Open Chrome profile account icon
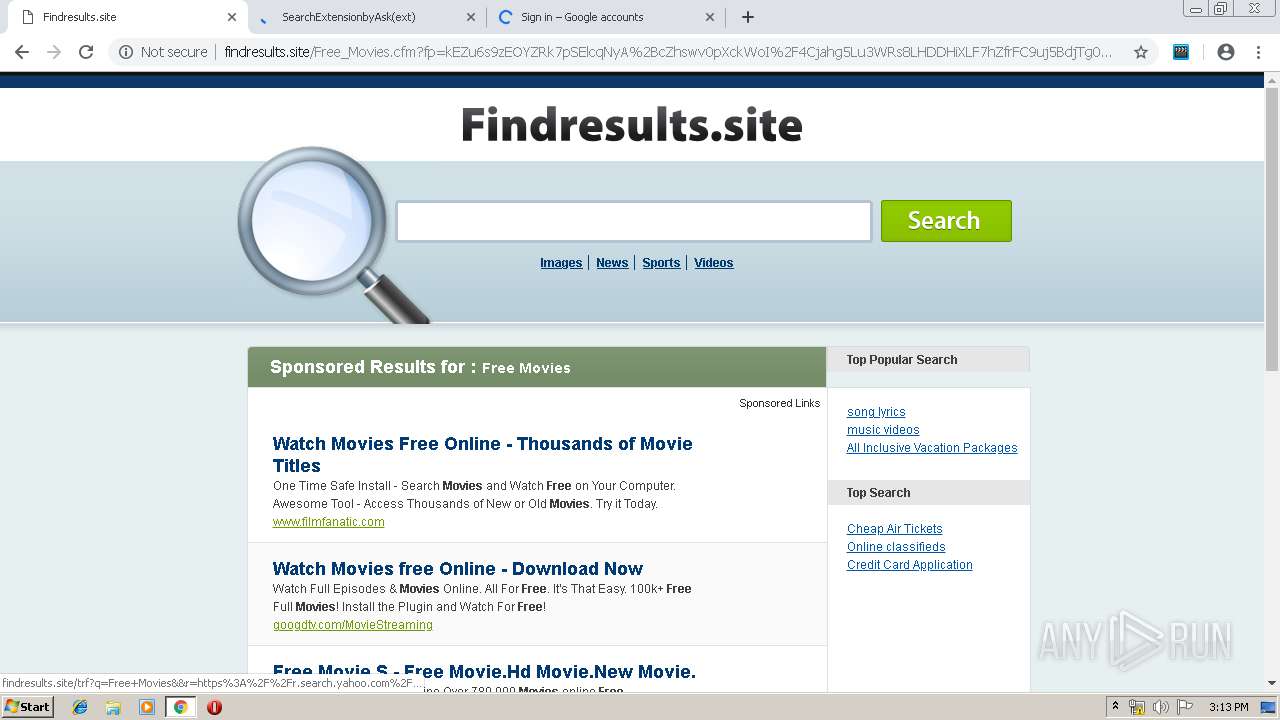 pyautogui.click(x=1226, y=52)
